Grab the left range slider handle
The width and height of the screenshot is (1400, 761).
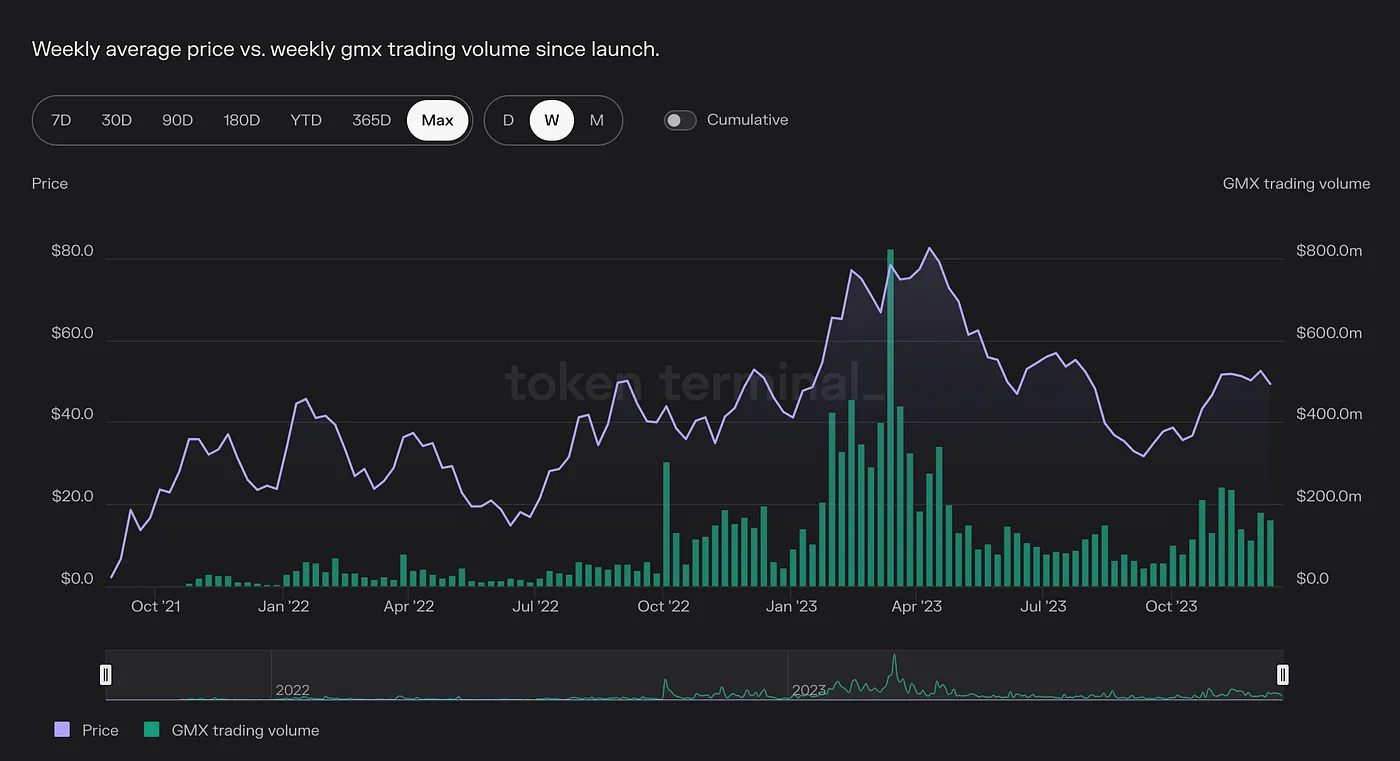106,674
